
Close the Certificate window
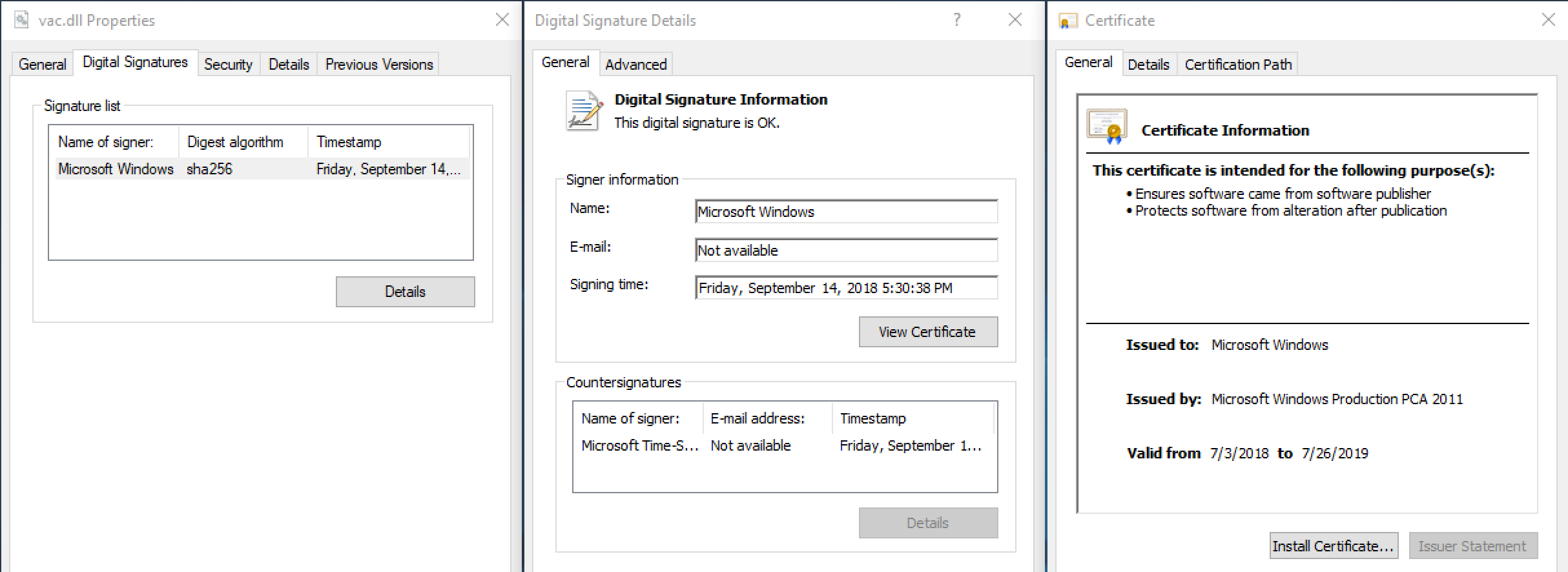click(1548, 20)
